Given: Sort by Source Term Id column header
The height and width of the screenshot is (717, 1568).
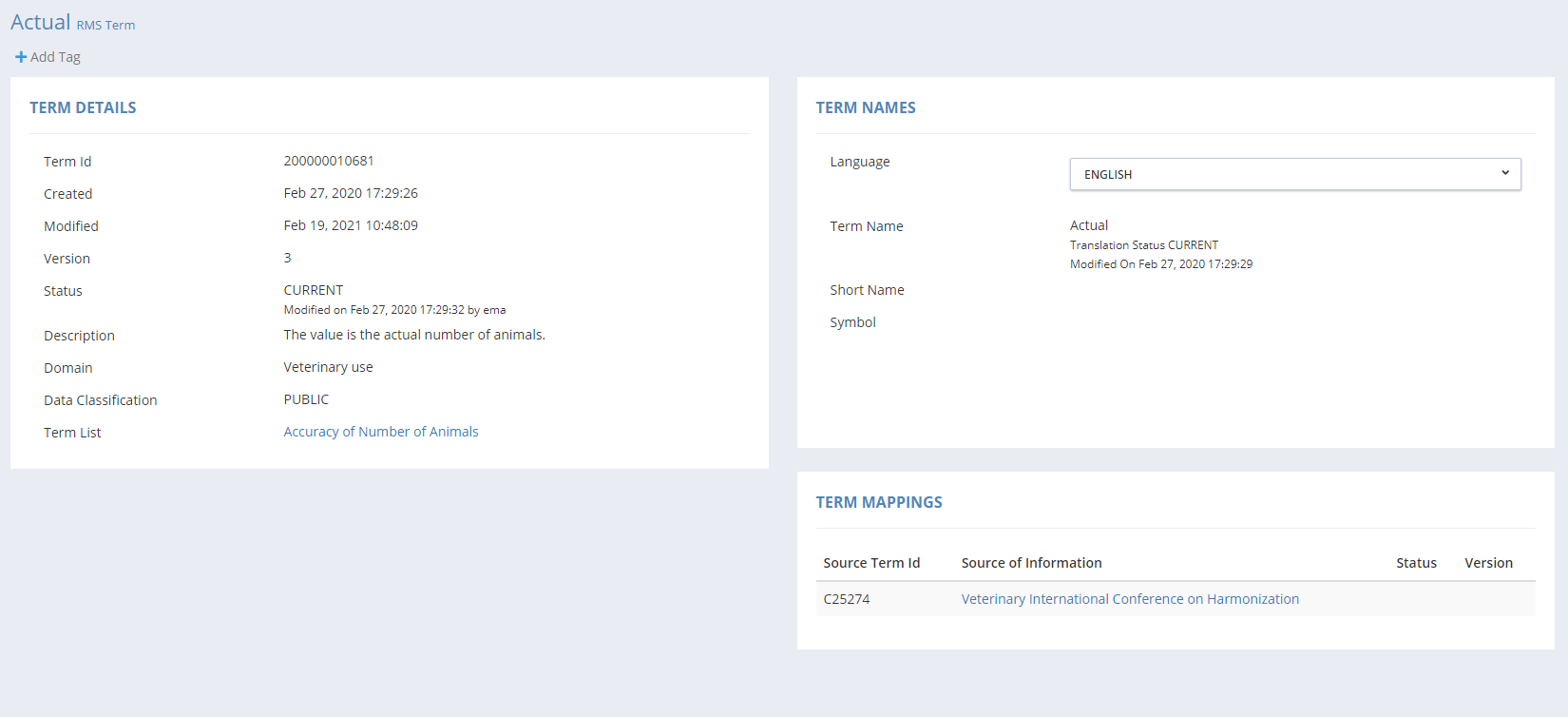Looking at the screenshot, I should (x=871, y=563).
